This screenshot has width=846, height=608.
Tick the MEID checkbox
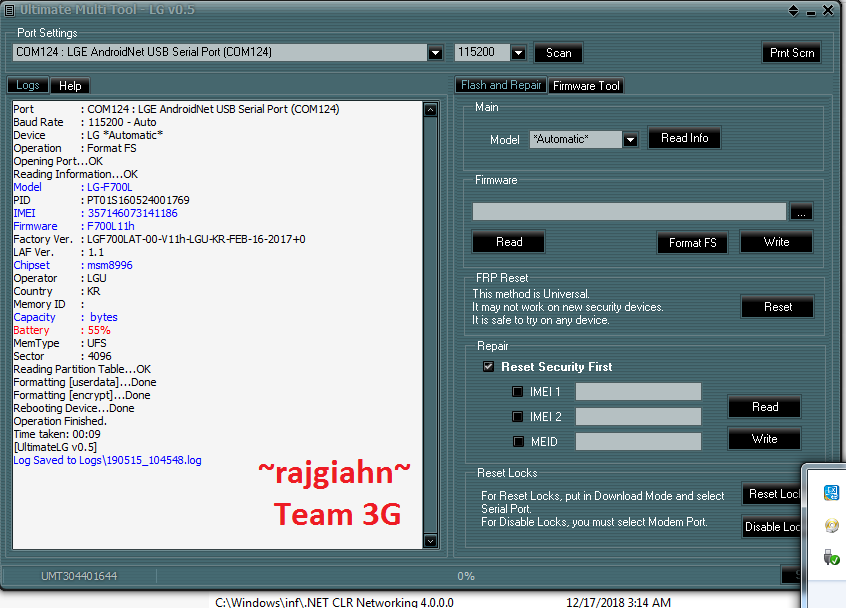518,441
